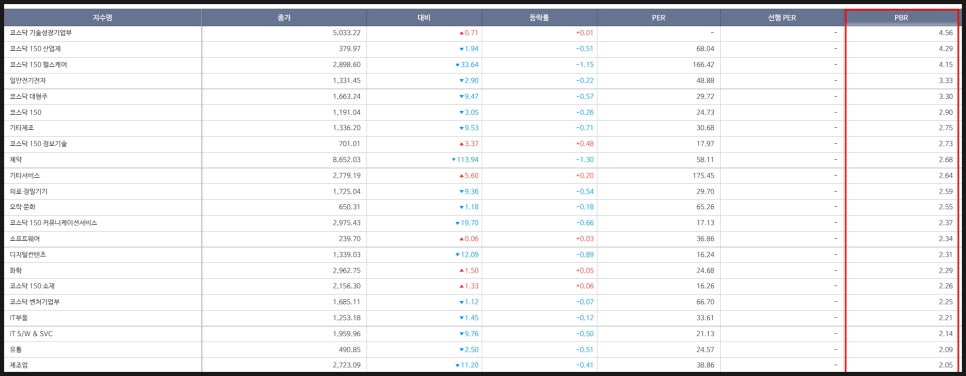Open the 코스닥 150 헬스케어 index

click(38, 65)
